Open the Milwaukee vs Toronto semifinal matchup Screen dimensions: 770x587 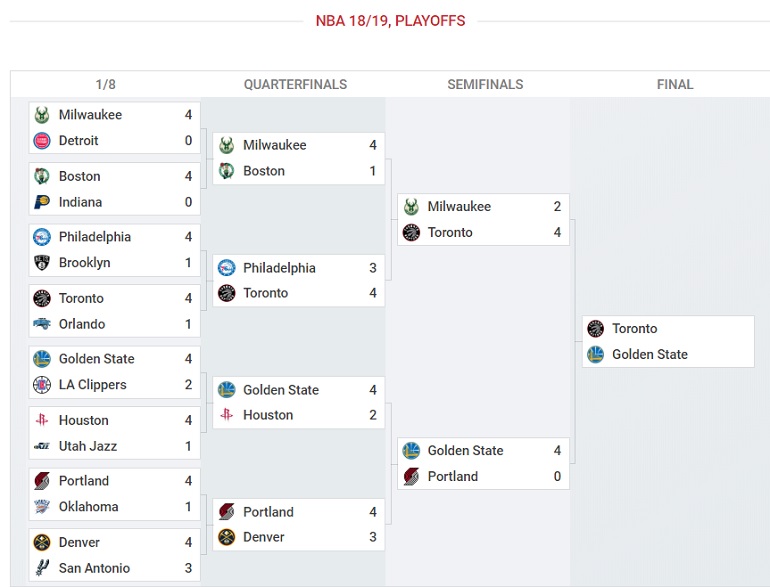(483, 219)
